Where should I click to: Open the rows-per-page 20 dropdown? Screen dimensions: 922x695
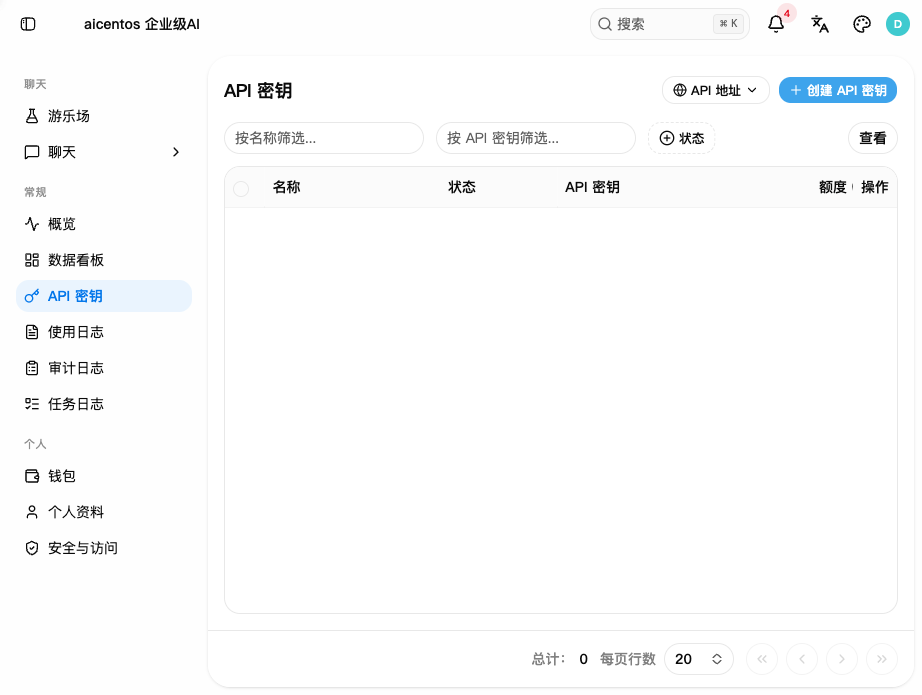[x=699, y=659]
